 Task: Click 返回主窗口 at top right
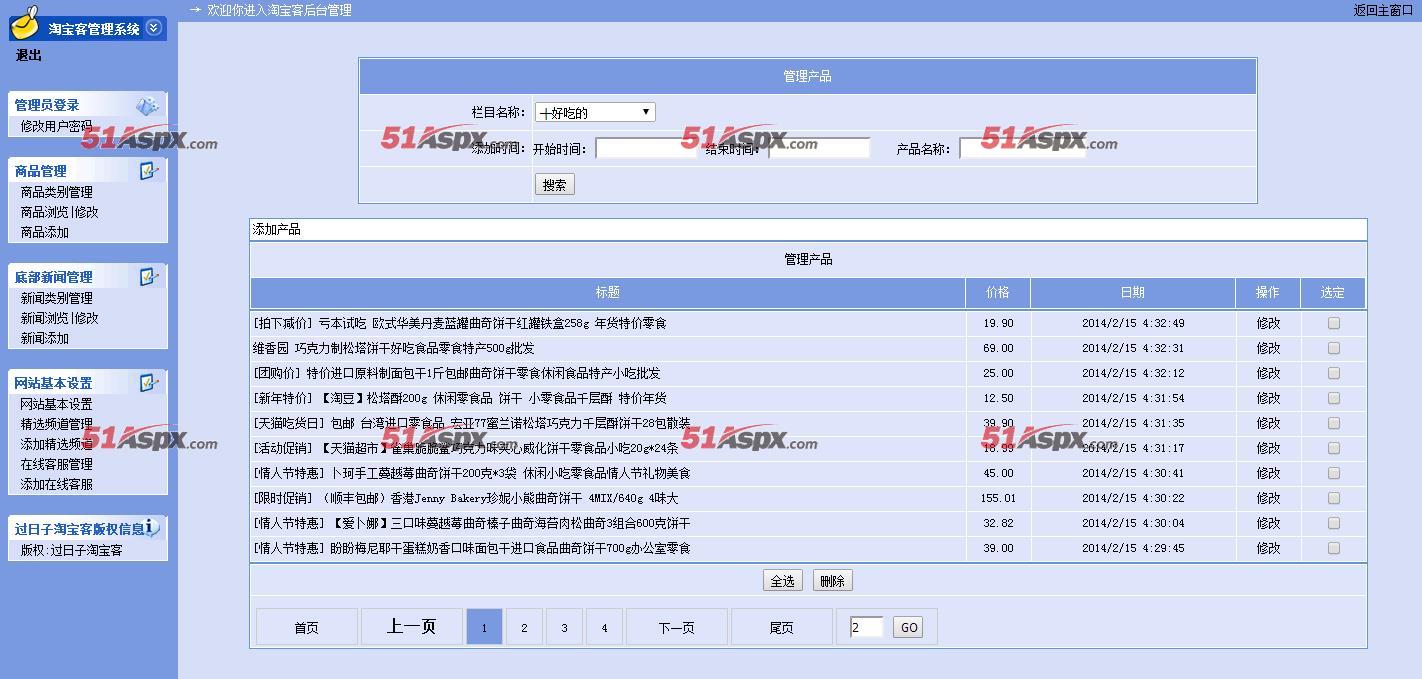tap(1383, 10)
